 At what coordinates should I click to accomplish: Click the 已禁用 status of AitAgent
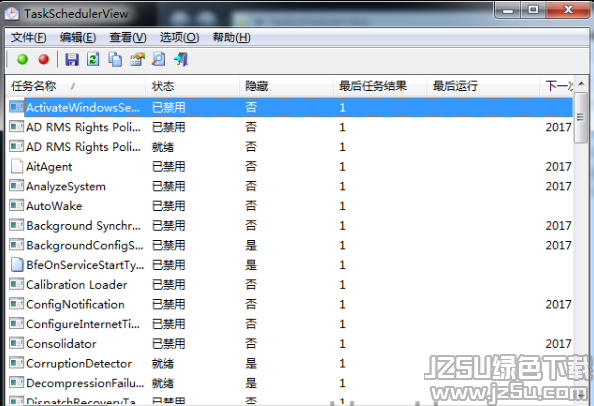pos(169,166)
